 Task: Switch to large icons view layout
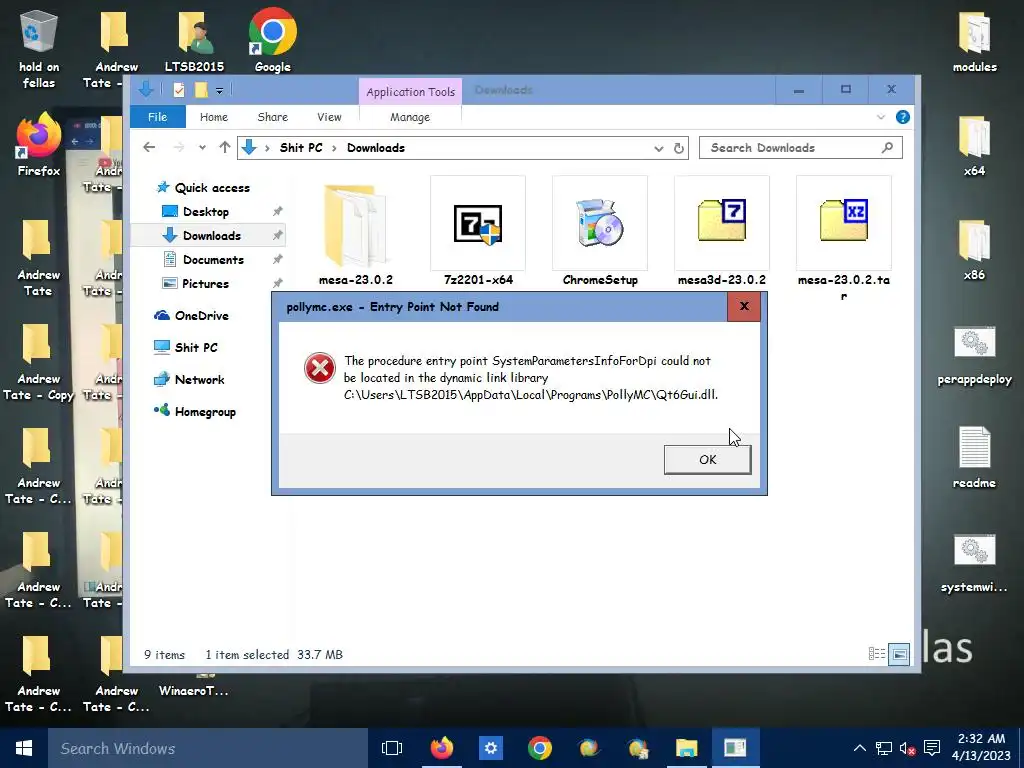coord(899,654)
